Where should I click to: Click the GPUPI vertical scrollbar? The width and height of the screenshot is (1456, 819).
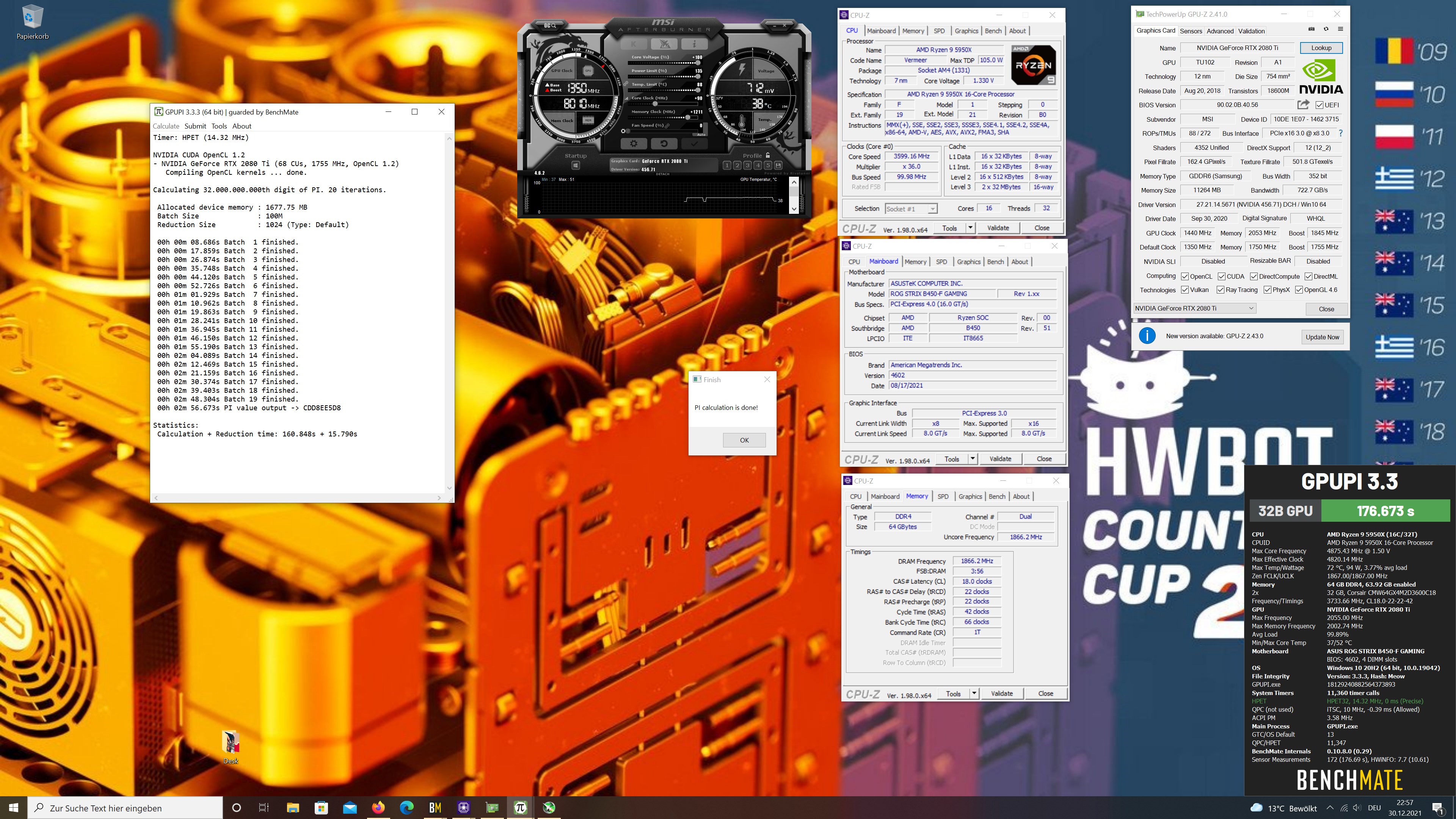point(449,312)
